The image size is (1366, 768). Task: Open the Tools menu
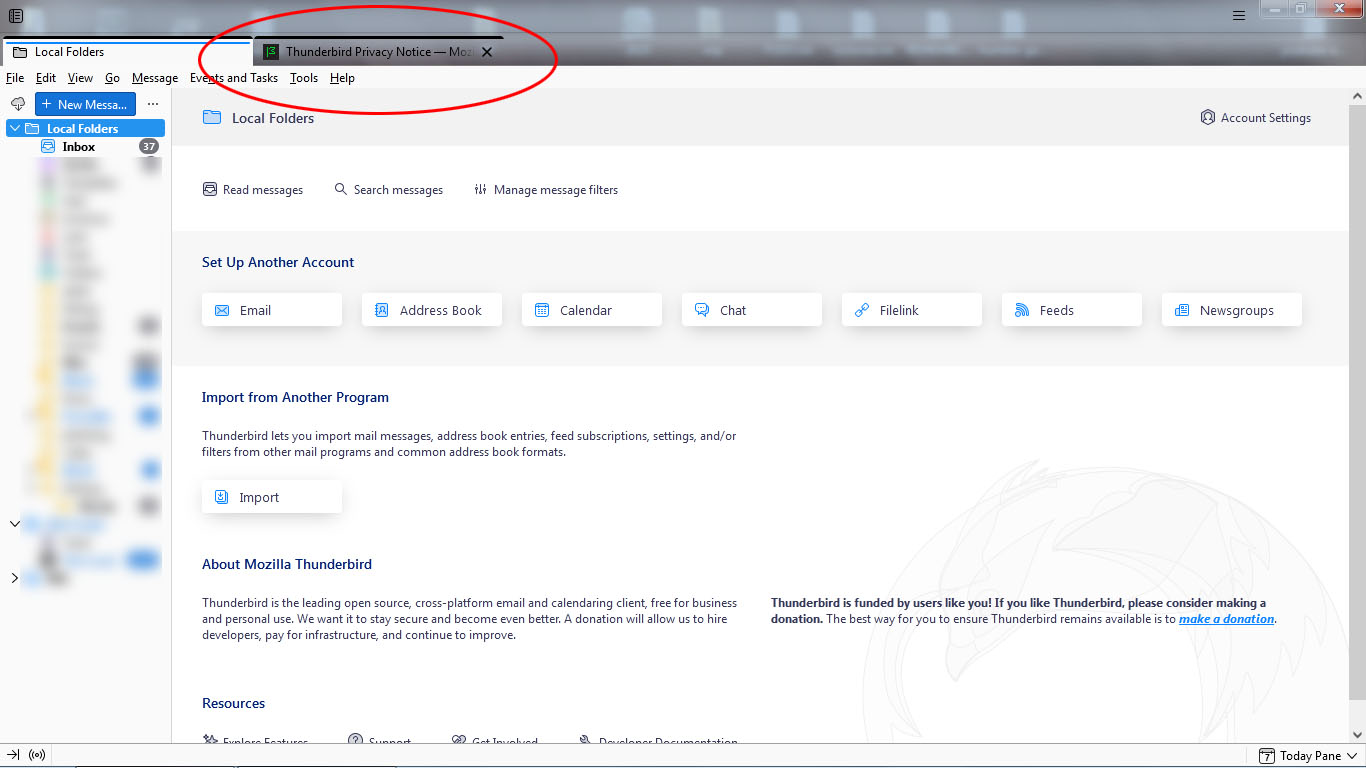[304, 78]
